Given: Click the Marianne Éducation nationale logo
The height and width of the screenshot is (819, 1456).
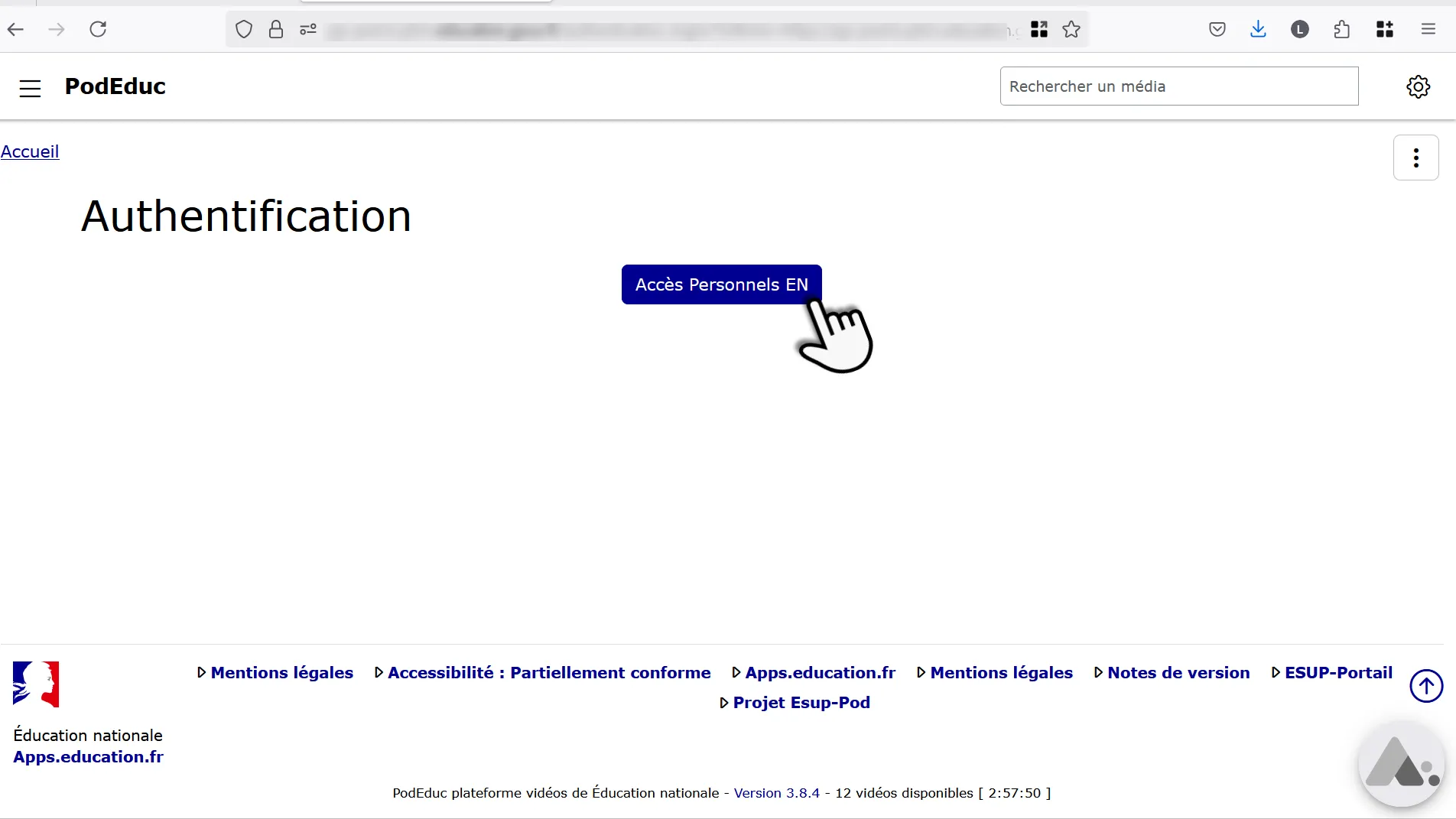Looking at the screenshot, I should (36, 684).
